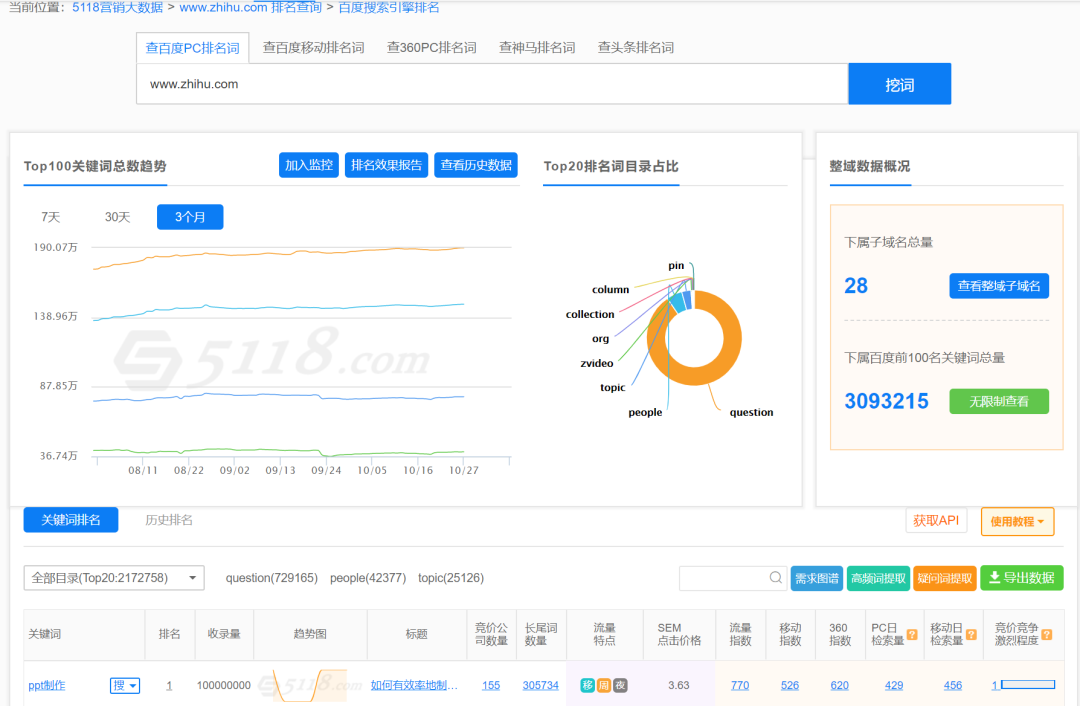Select the 关键词排名 tab
The image size is (1080, 706).
(x=71, y=520)
